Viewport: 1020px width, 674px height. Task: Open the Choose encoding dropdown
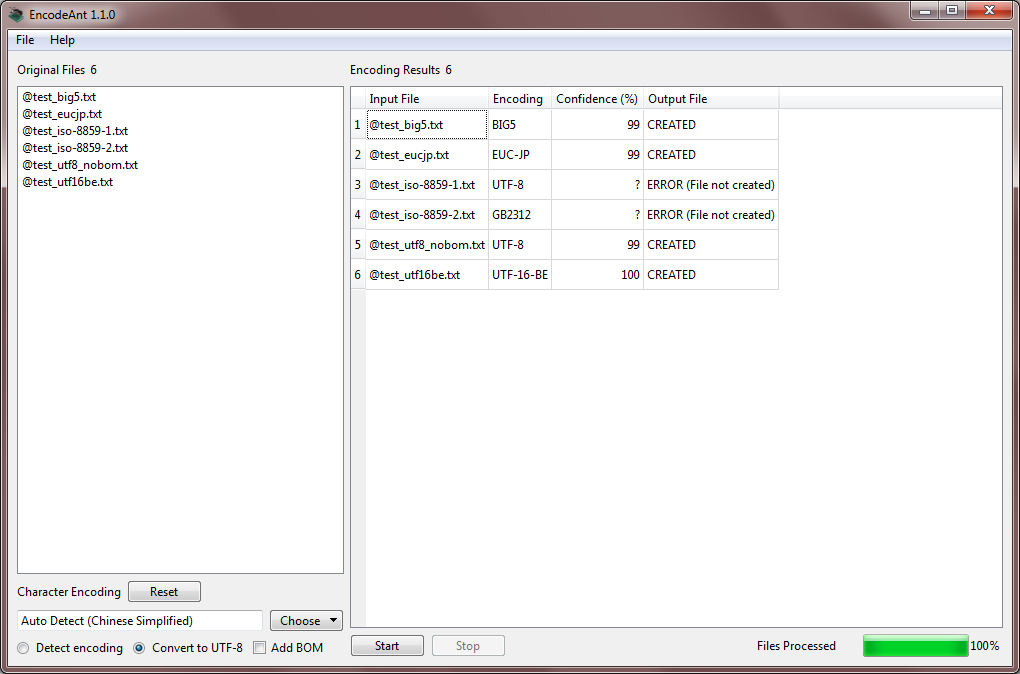[306, 621]
